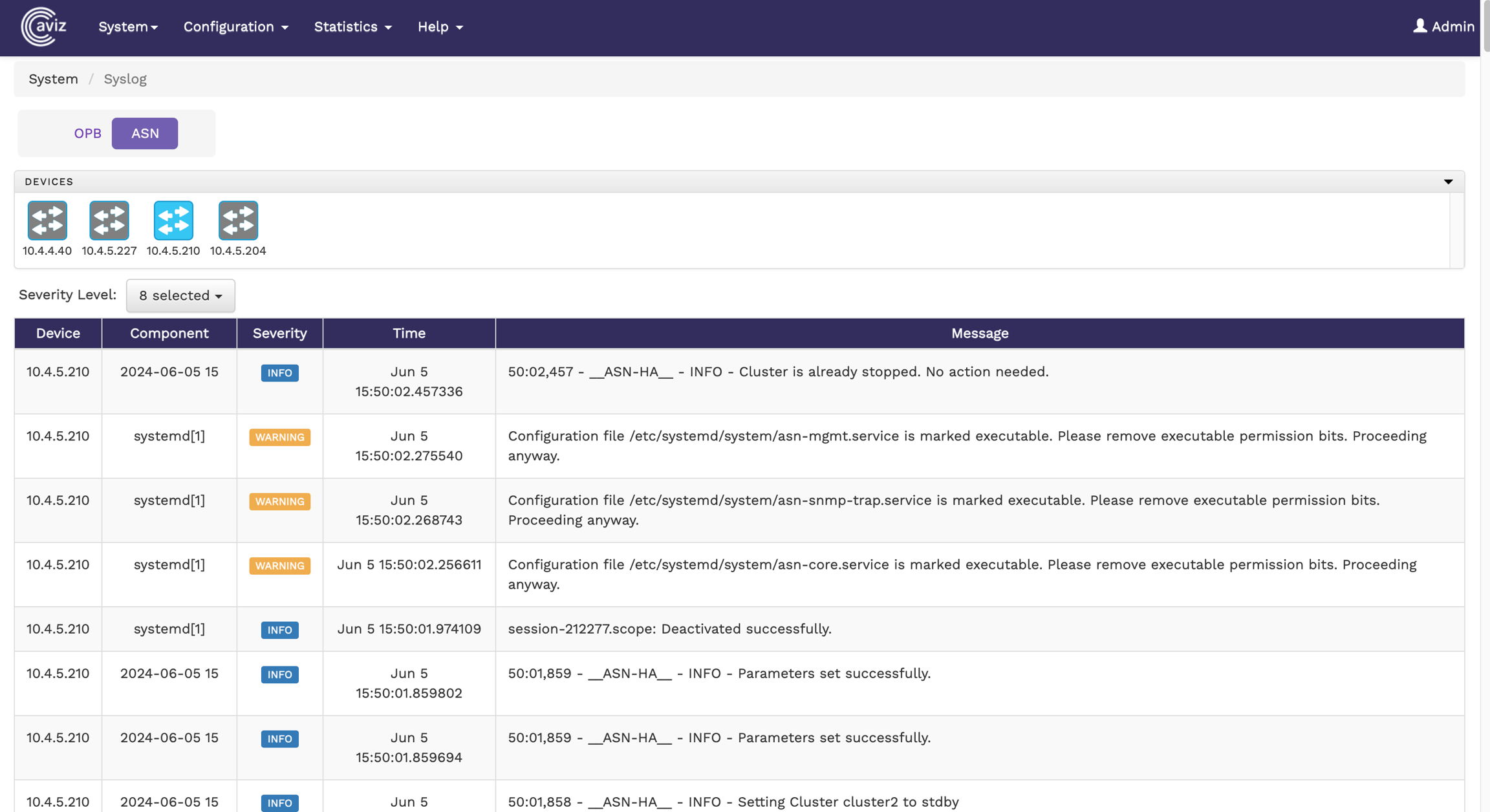1490x812 pixels.
Task: Open the System menu
Action: (127, 27)
